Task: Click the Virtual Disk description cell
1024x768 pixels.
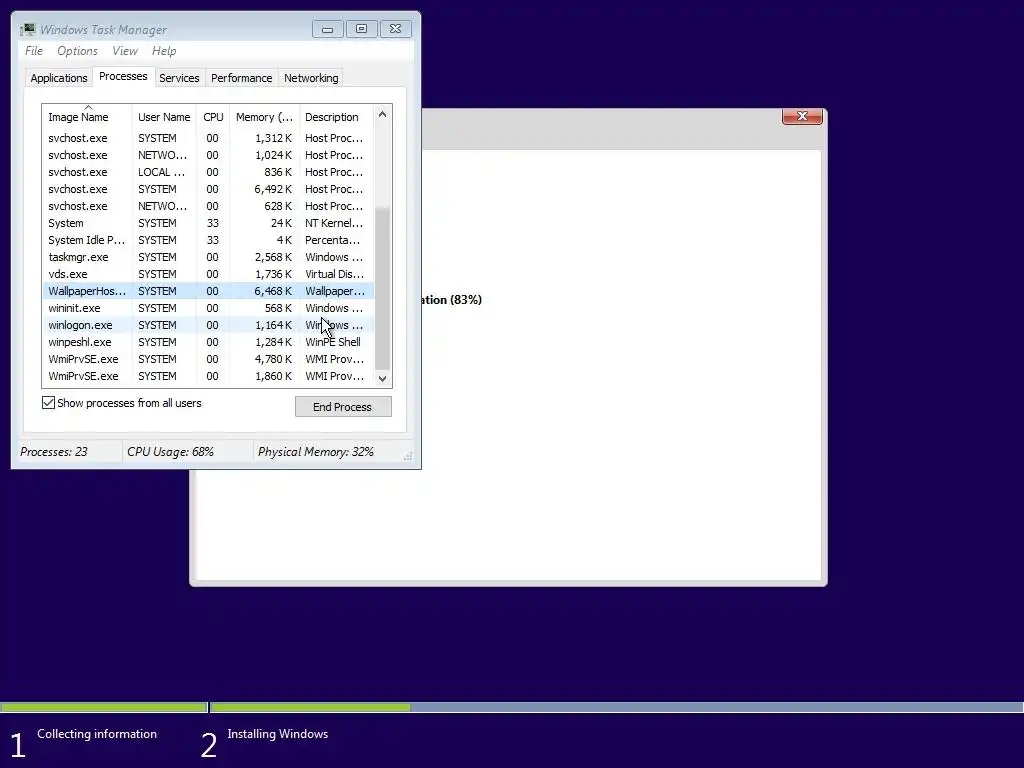Action: pos(334,274)
